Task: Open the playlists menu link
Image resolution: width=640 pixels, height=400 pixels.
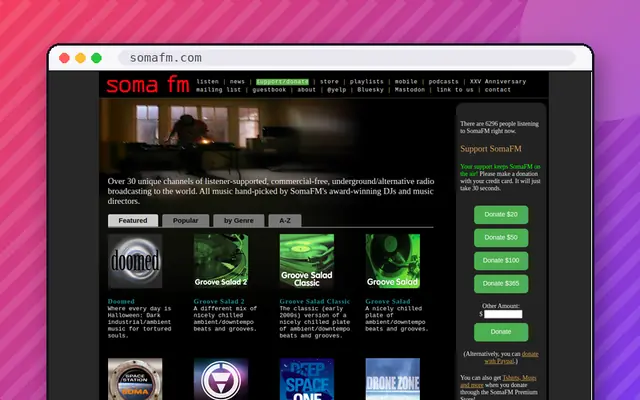Action: tap(367, 82)
